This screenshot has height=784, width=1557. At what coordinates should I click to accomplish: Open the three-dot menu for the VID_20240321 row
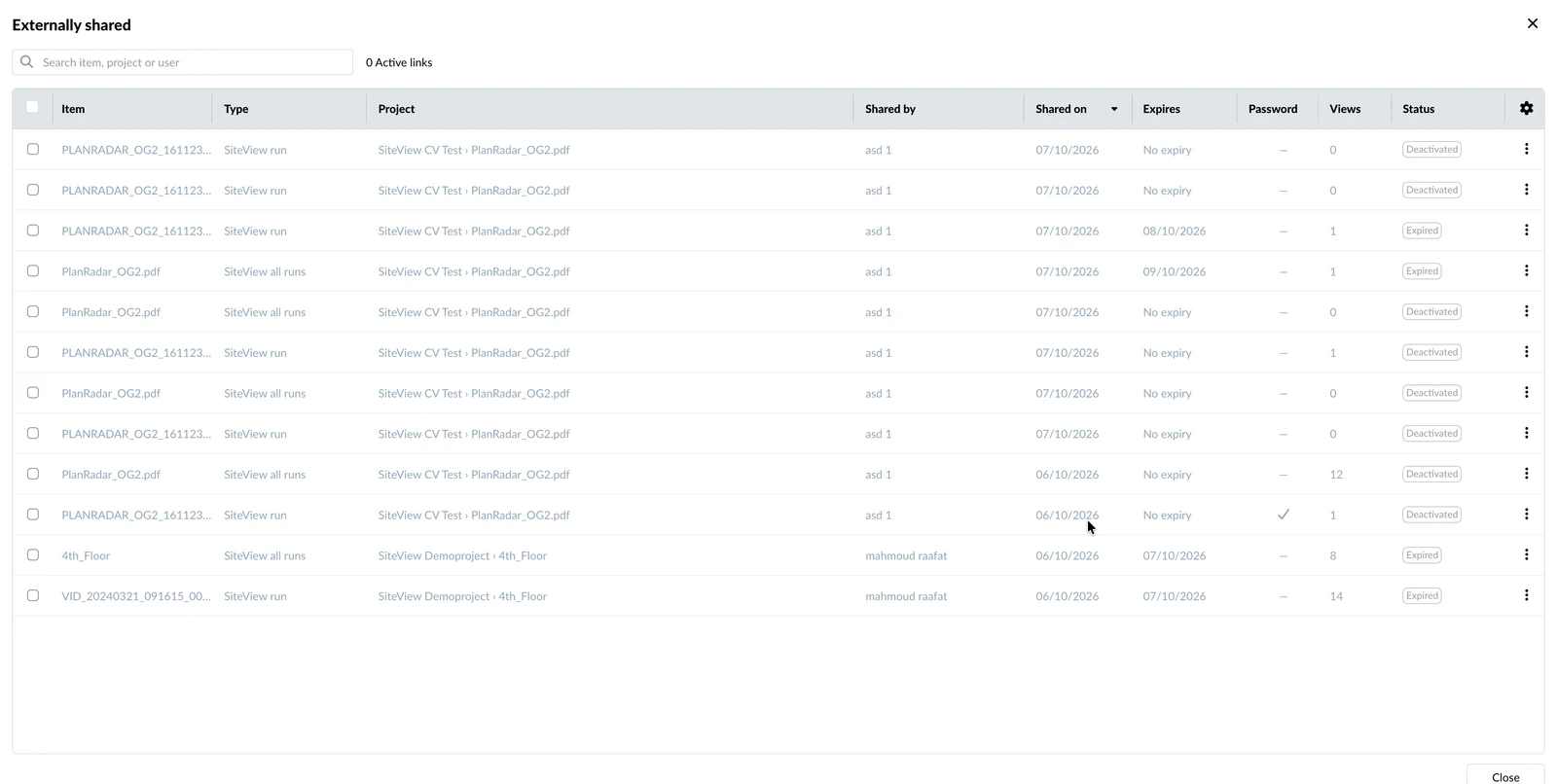[x=1526, y=595]
